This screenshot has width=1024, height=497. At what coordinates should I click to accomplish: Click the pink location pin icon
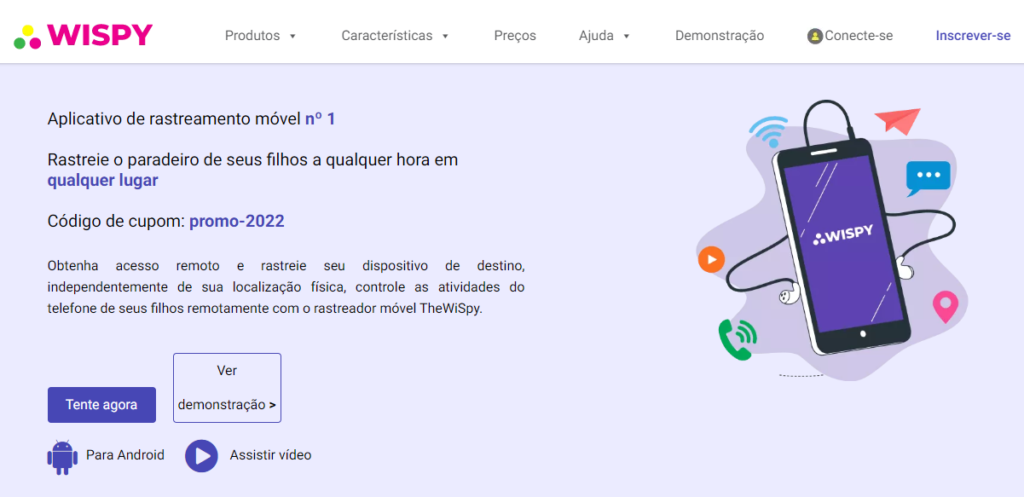[945, 306]
